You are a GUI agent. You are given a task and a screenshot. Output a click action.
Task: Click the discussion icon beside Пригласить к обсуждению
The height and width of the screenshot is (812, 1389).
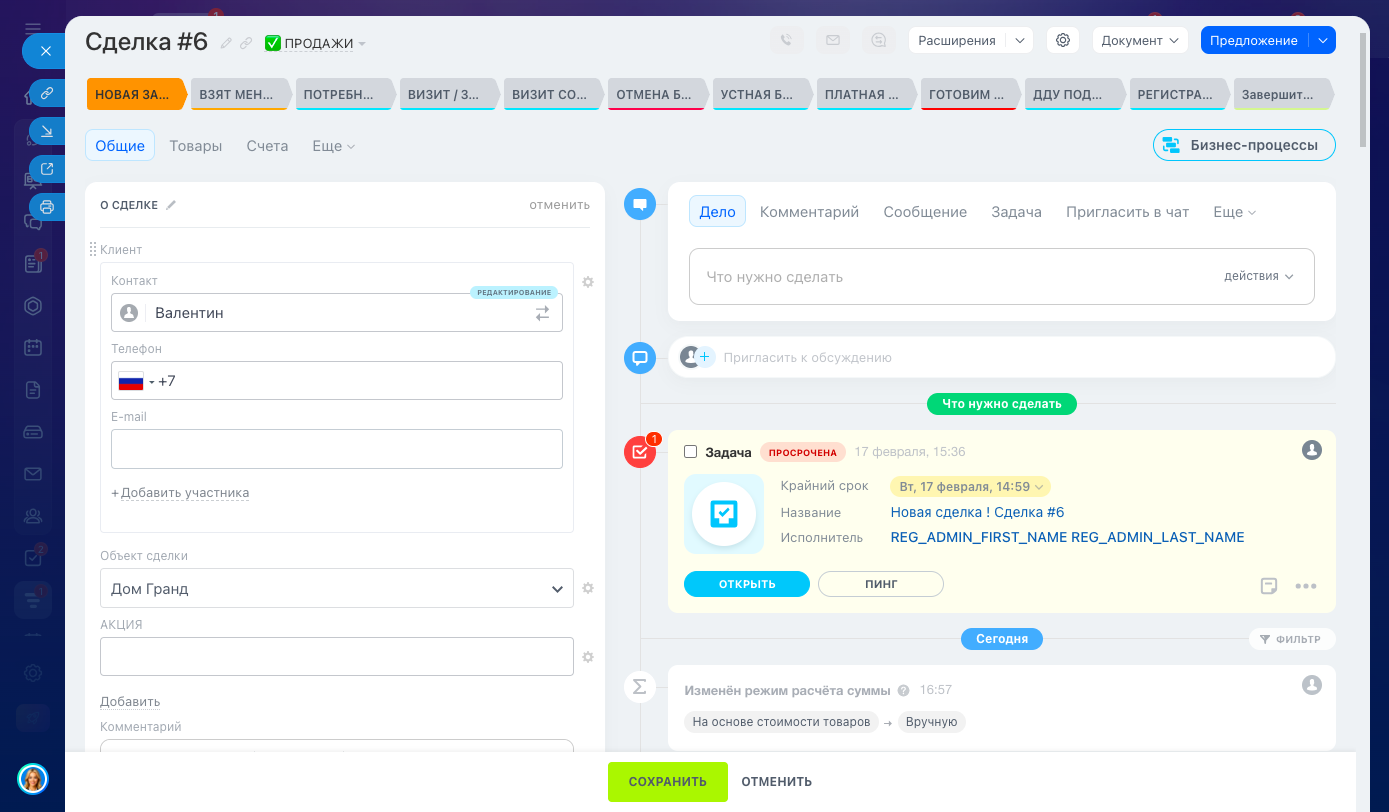pos(640,357)
